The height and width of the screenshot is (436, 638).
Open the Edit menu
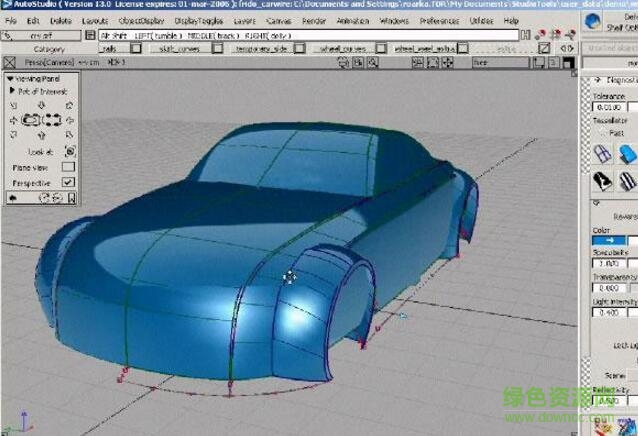pos(33,21)
